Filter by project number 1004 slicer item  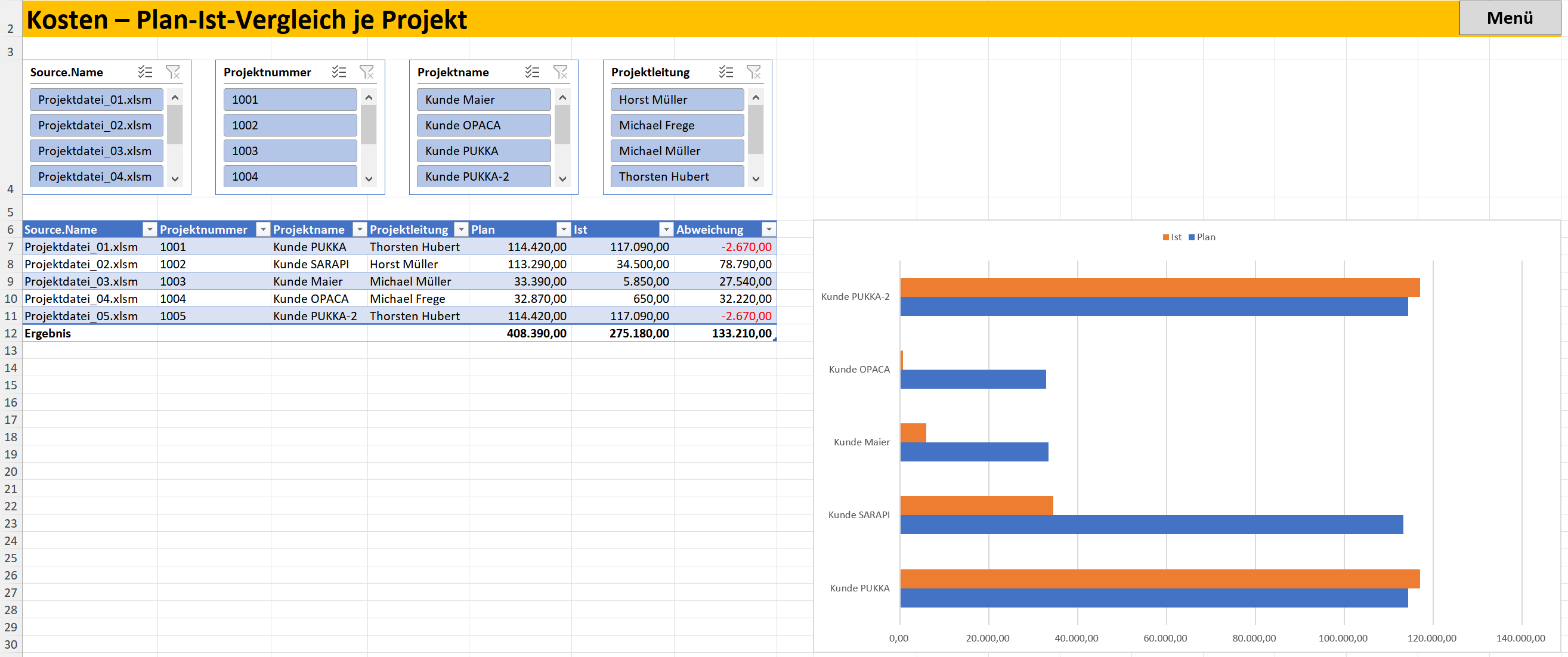point(290,176)
